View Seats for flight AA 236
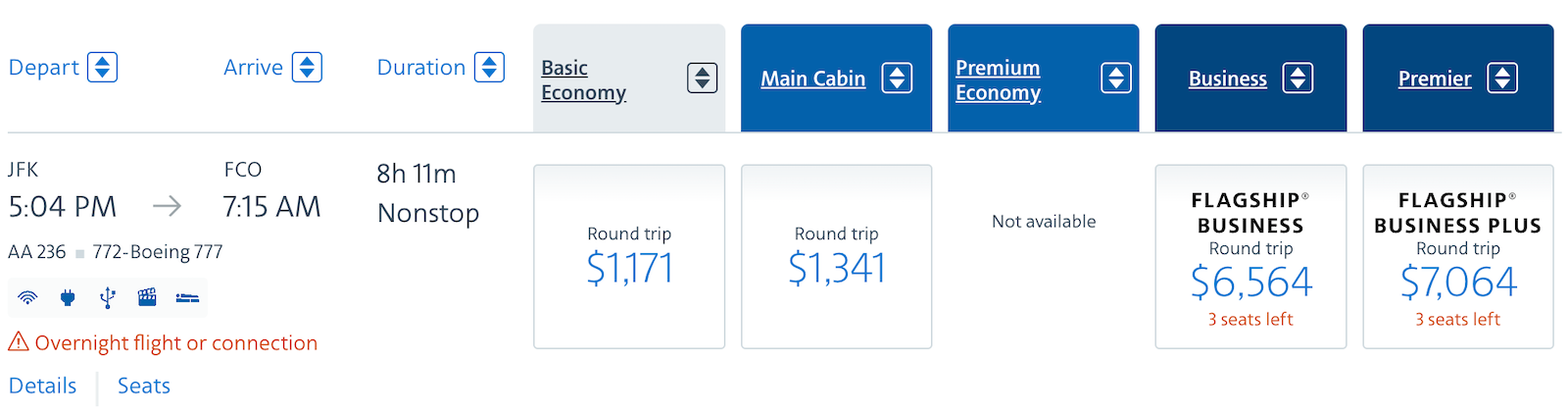The image size is (1568, 414). 144,386
